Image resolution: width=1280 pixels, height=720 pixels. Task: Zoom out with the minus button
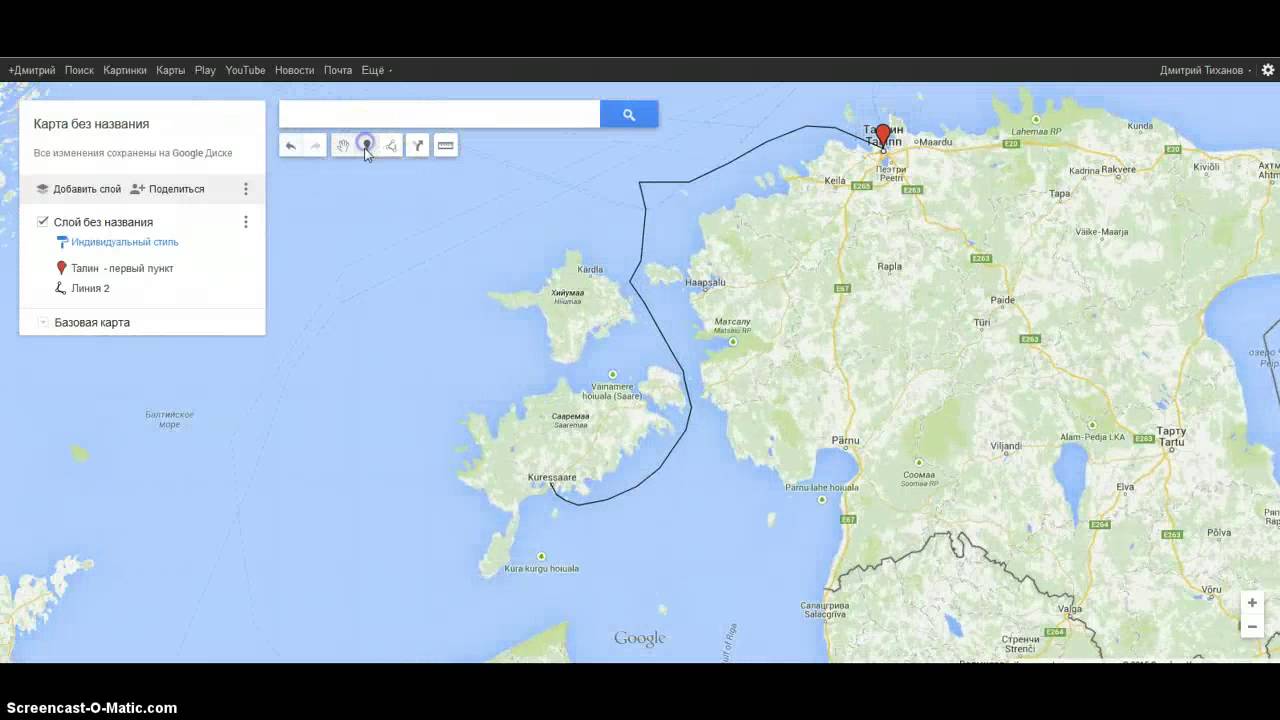1252,627
